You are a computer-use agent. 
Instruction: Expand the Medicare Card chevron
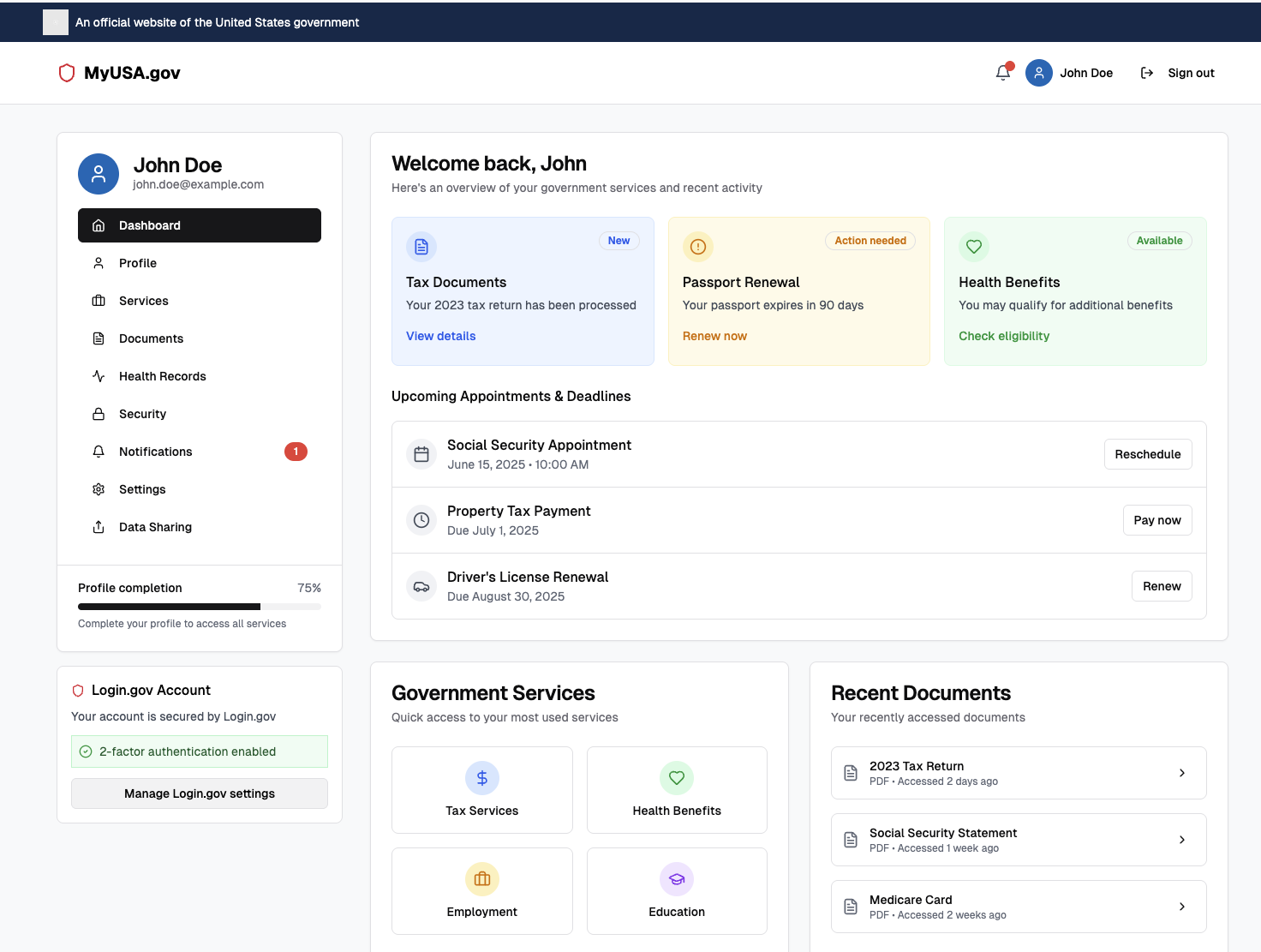coord(1182,907)
